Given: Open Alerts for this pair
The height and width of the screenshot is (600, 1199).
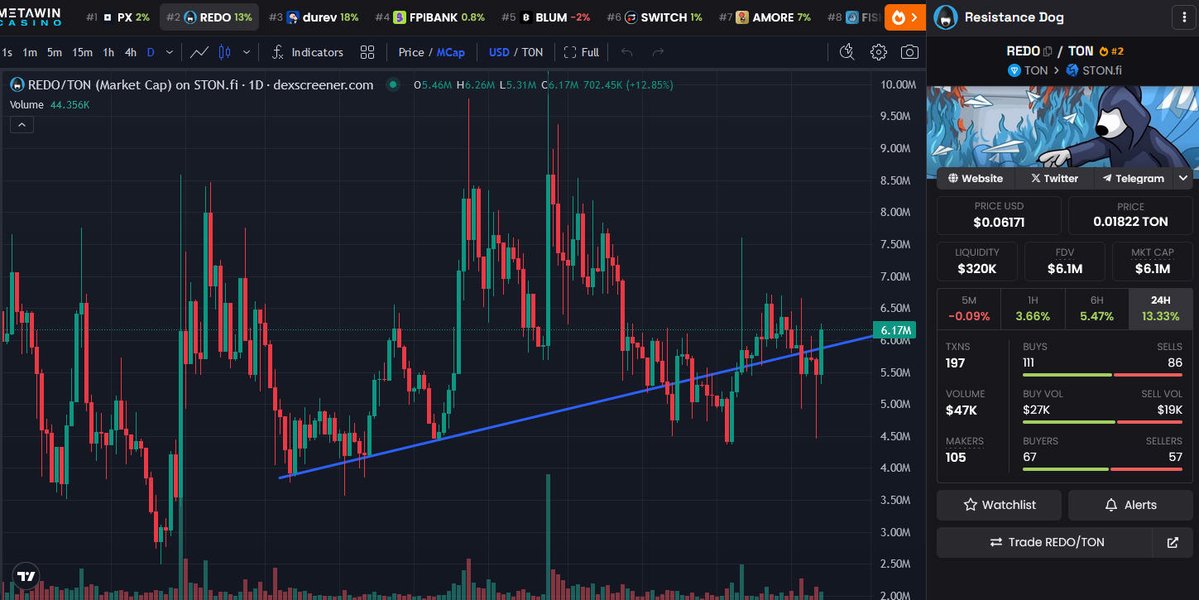Looking at the screenshot, I should point(1130,504).
